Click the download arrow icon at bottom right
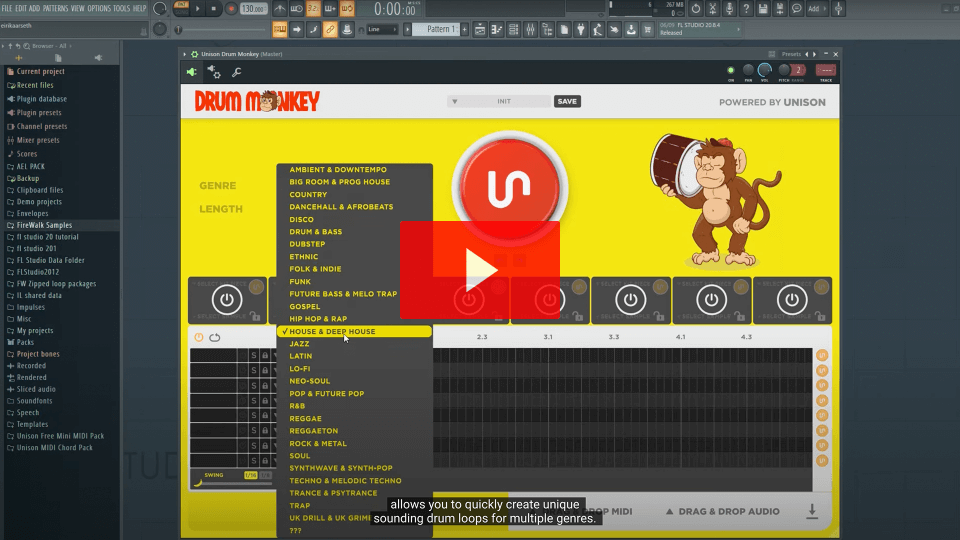960x540 pixels. click(x=812, y=511)
